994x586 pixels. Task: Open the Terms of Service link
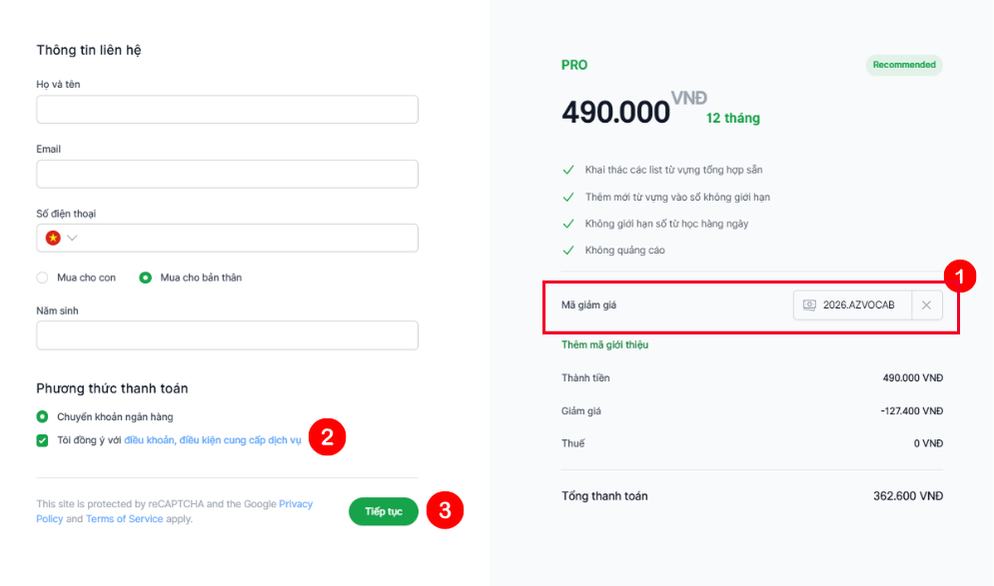pyautogui.click(x=124, y=519)
